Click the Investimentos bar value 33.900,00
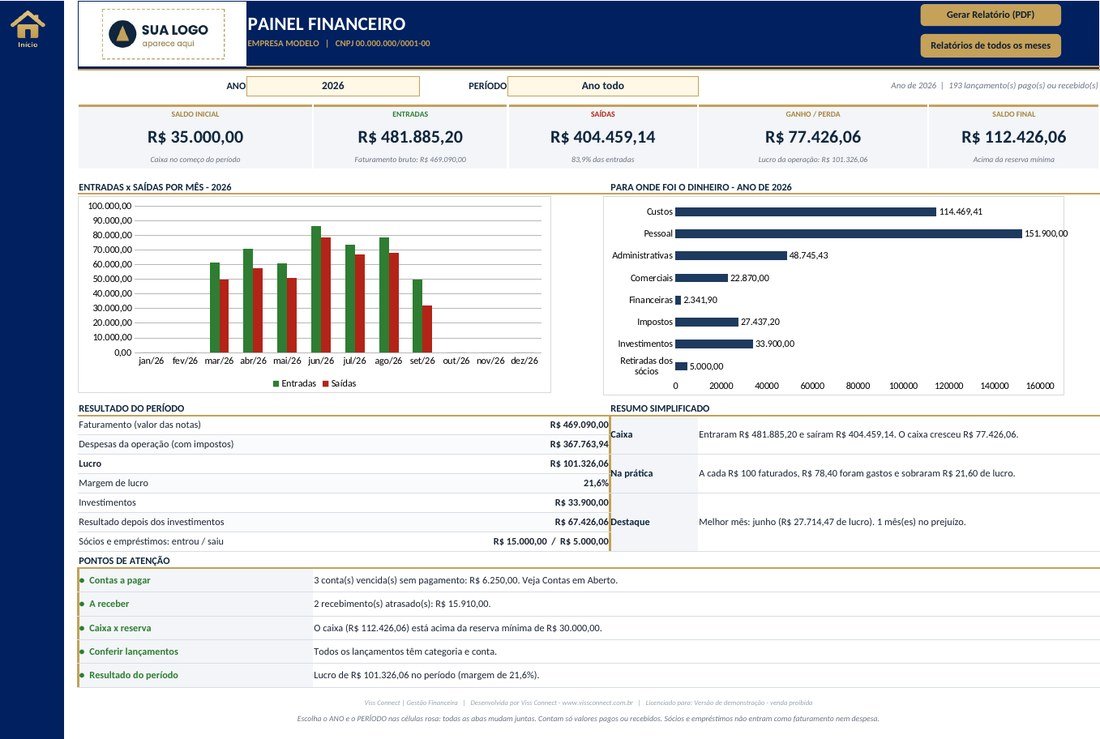The height and width of the screenshot is (739, 1100). pos(774,344)
